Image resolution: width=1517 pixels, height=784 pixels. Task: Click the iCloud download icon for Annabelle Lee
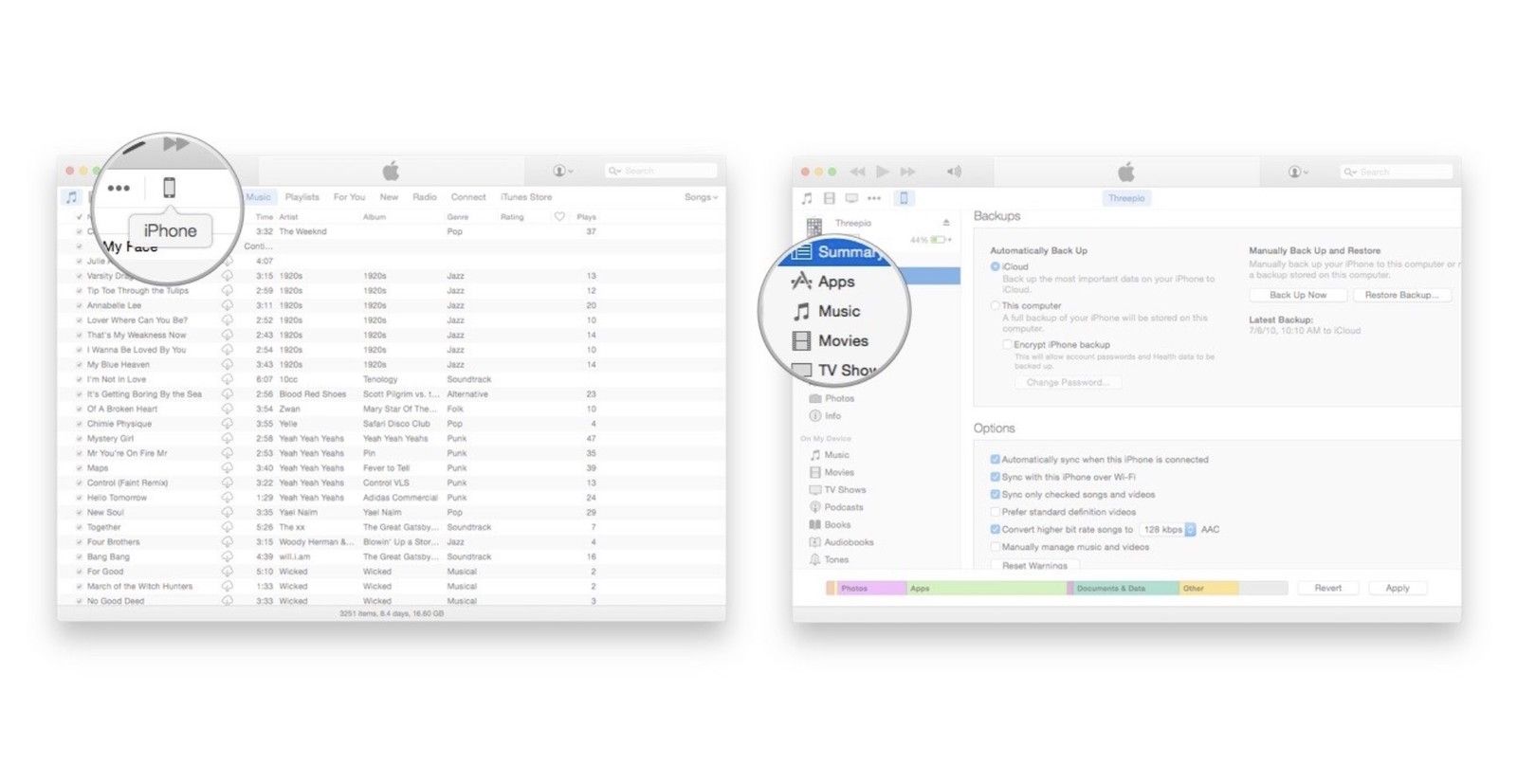coord(228,305)
